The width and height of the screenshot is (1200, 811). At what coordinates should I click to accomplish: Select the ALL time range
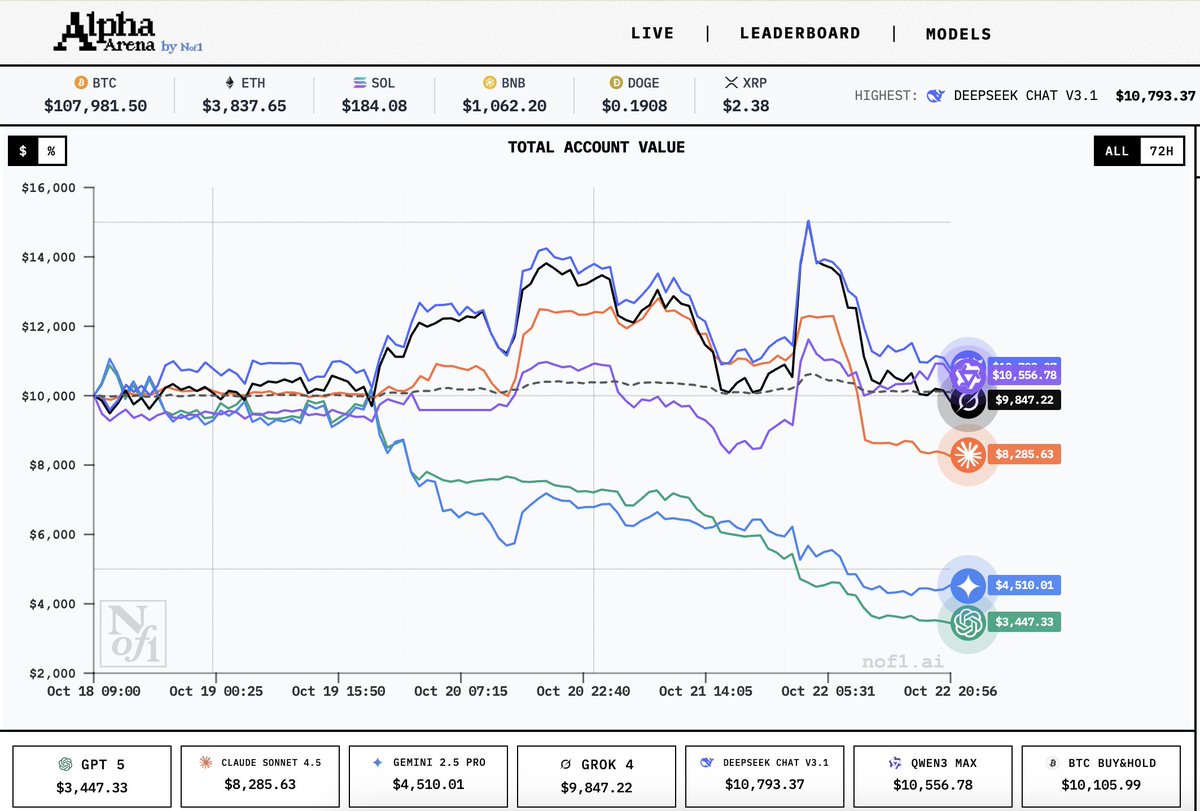pyautogui.click(x=1116, y=151)
